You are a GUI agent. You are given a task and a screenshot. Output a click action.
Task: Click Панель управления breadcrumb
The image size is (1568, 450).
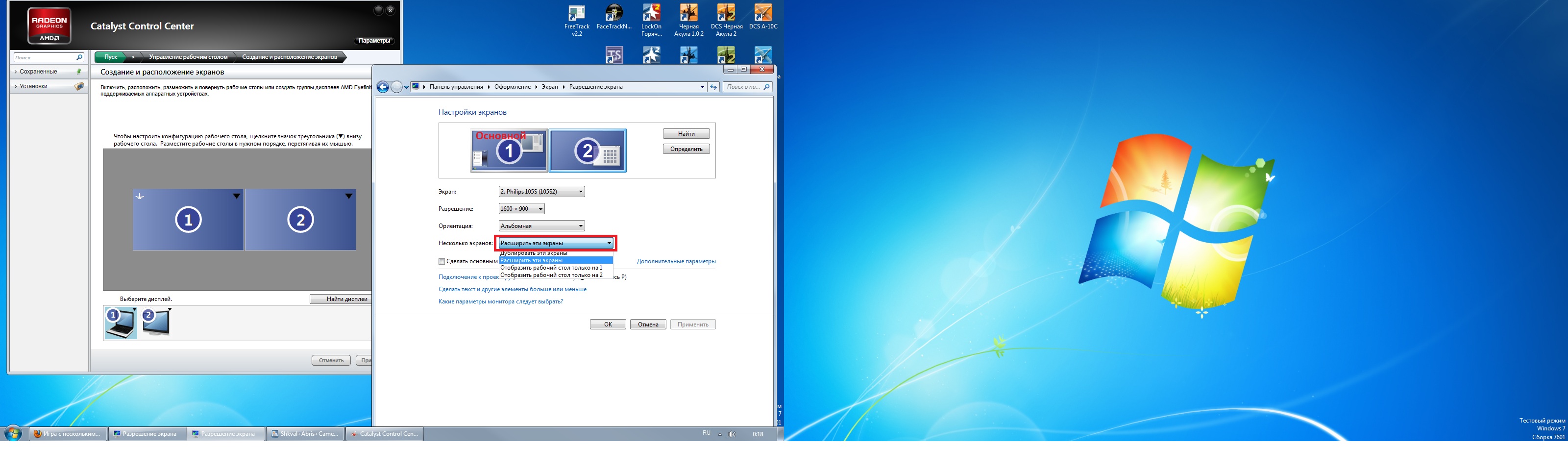point(456,87)
